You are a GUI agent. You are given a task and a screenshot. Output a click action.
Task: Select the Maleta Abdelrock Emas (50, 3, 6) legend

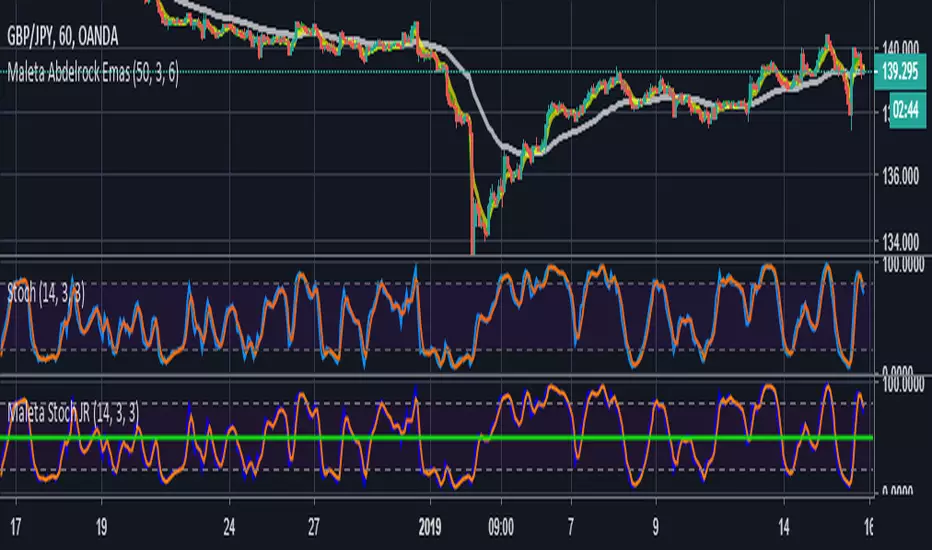point(93,74)
